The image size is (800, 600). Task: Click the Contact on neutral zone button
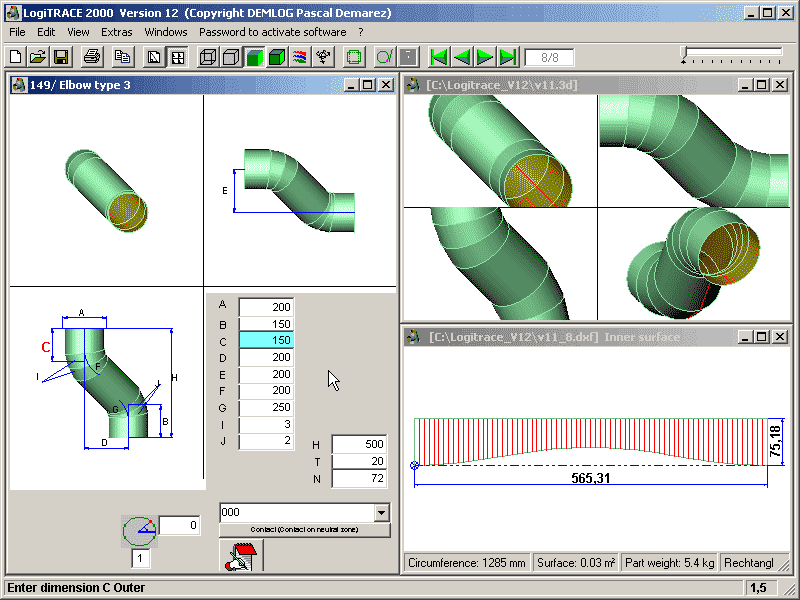[x=305, y=530]
